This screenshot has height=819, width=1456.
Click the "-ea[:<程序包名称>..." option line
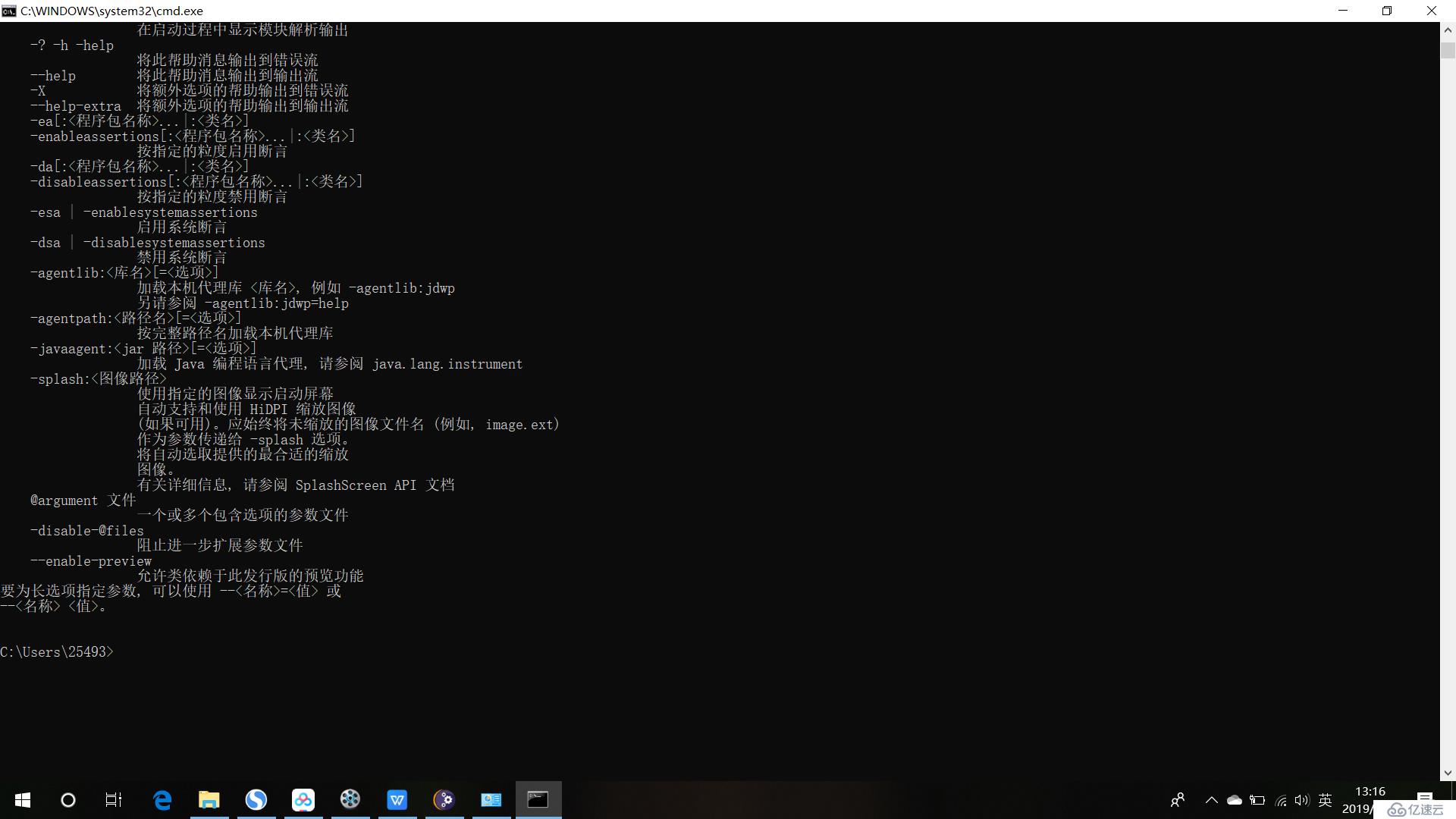[x=140, y=121]
